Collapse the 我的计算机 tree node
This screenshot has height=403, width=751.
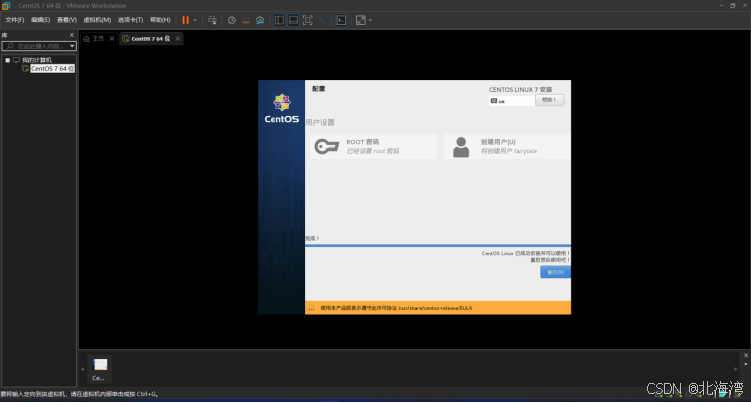8,60
